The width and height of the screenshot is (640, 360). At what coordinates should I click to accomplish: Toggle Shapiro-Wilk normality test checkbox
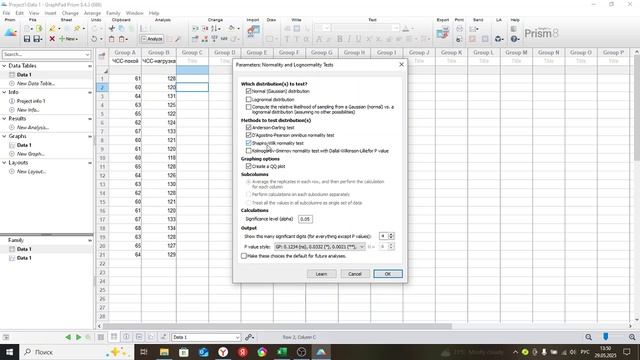pos(249,143)
